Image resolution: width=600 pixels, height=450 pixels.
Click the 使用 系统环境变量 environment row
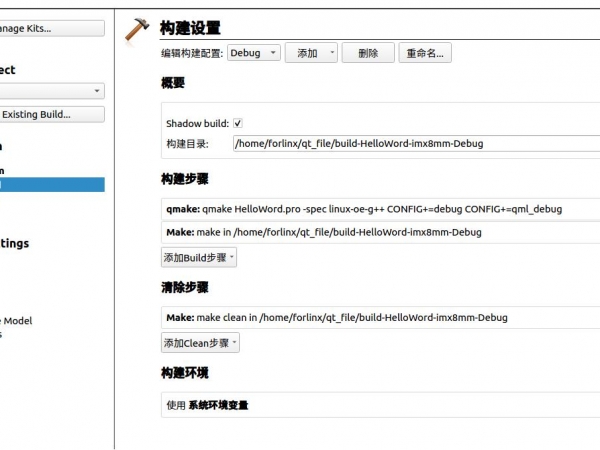[x=380, y=405]
